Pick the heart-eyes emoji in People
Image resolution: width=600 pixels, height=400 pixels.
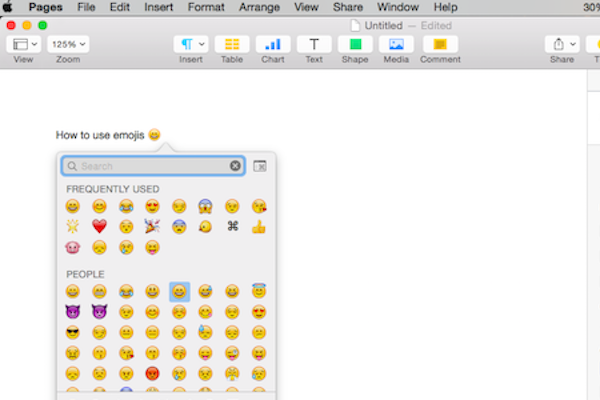click(259, 312)
